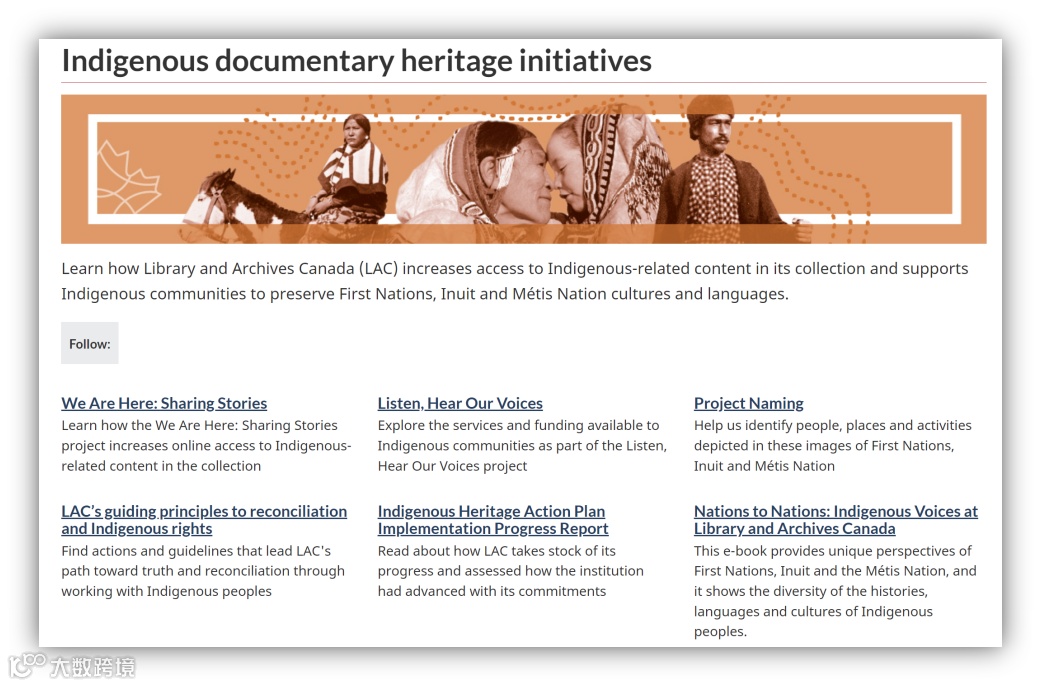
Task: Open LAC's guiding principles to reconciliation link
Action: 204,520
